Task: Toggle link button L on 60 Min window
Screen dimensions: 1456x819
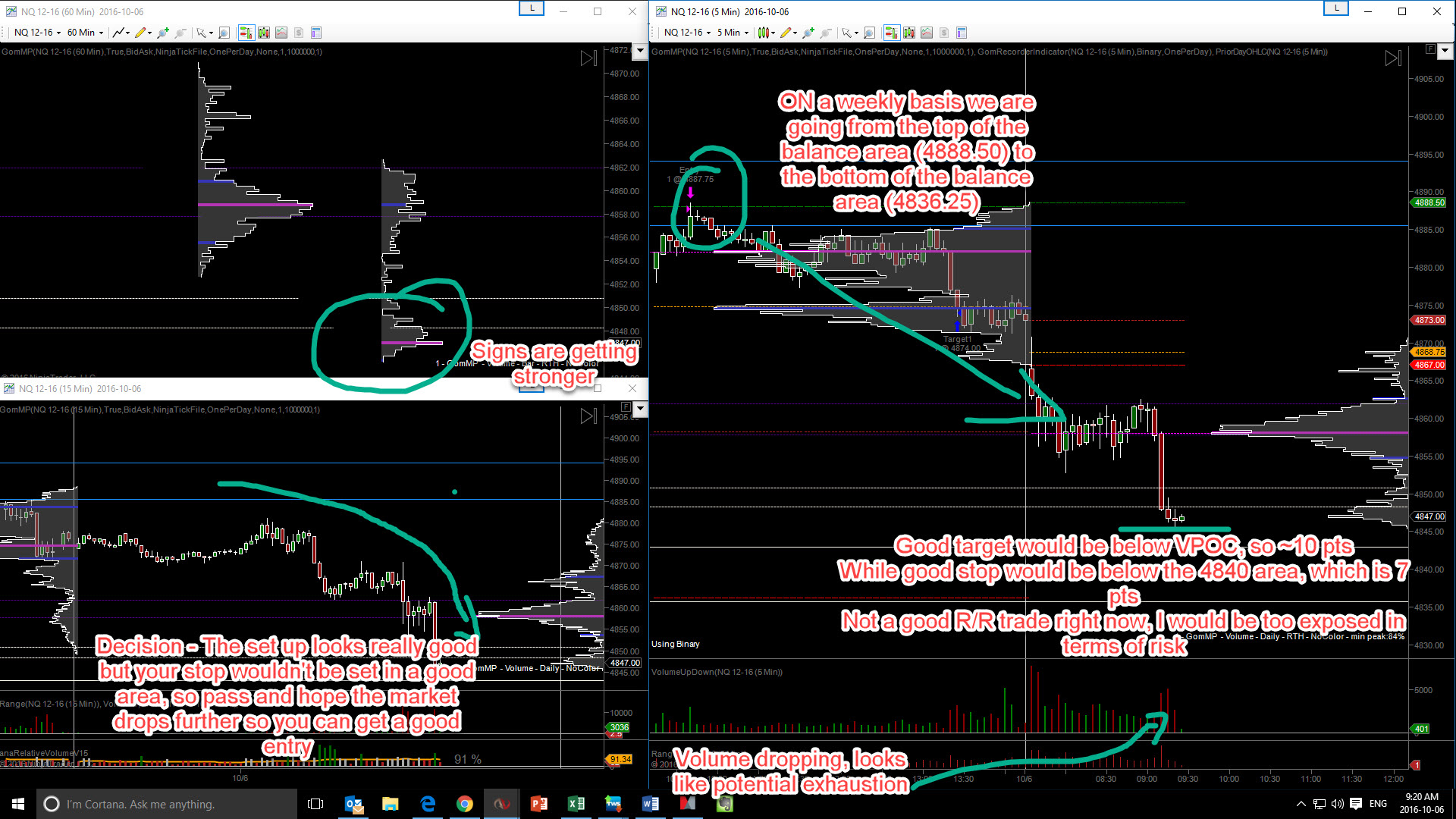Action: 532,8
